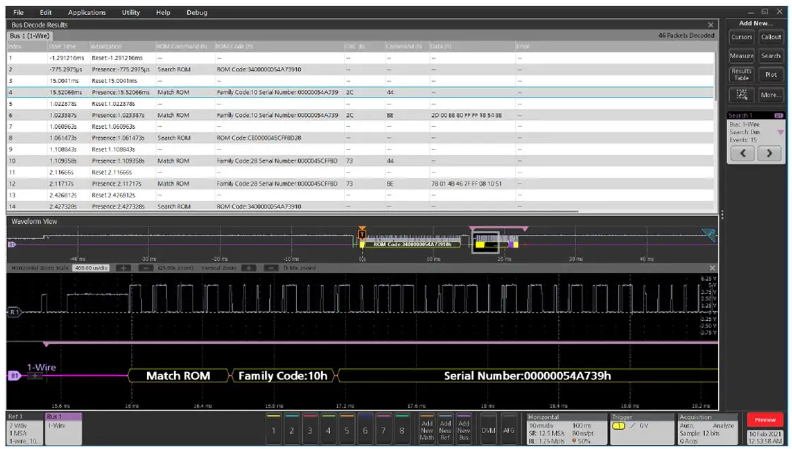Turn on channel 1 button
The width and height of the screenshot is (792, 449).
coord(273,429)
